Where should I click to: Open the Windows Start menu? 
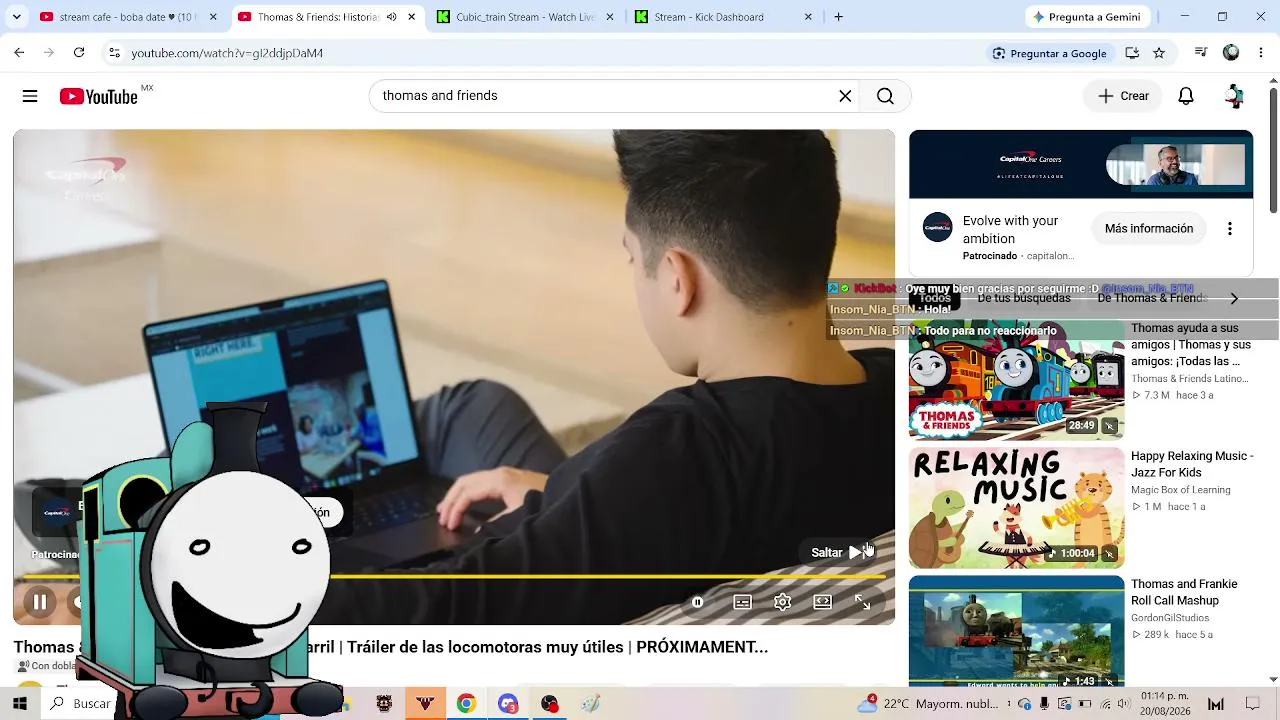[x=19, y=704]
